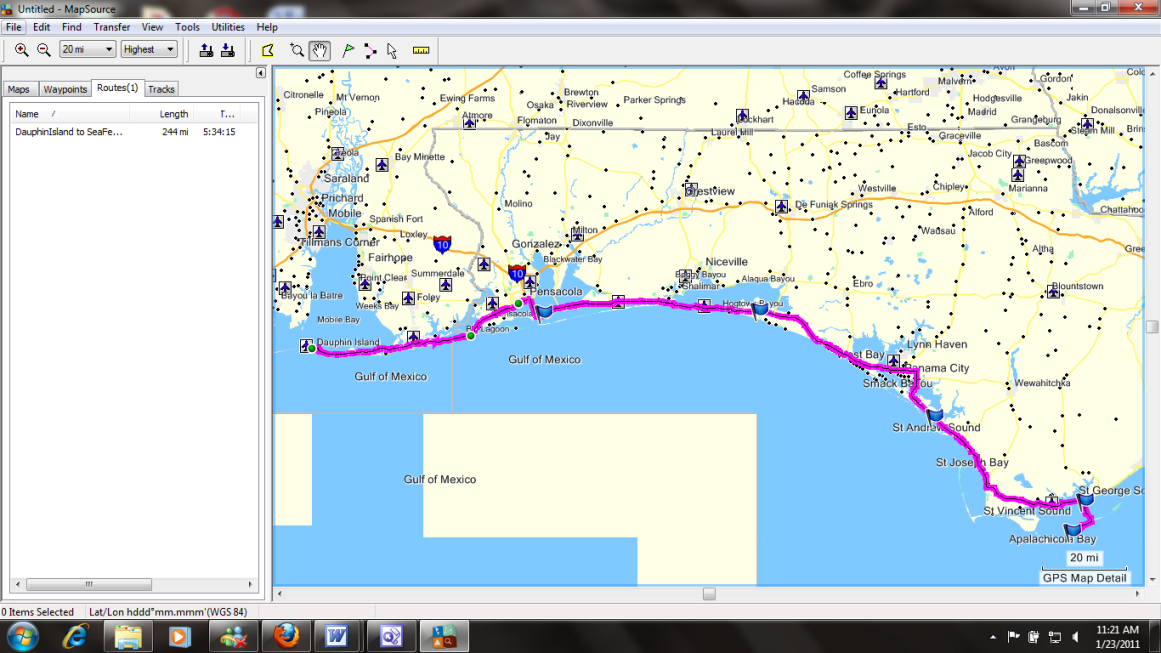Click the route list scroll left arrow
Viewport: 1161px width, 653px height.
[18, 584]
